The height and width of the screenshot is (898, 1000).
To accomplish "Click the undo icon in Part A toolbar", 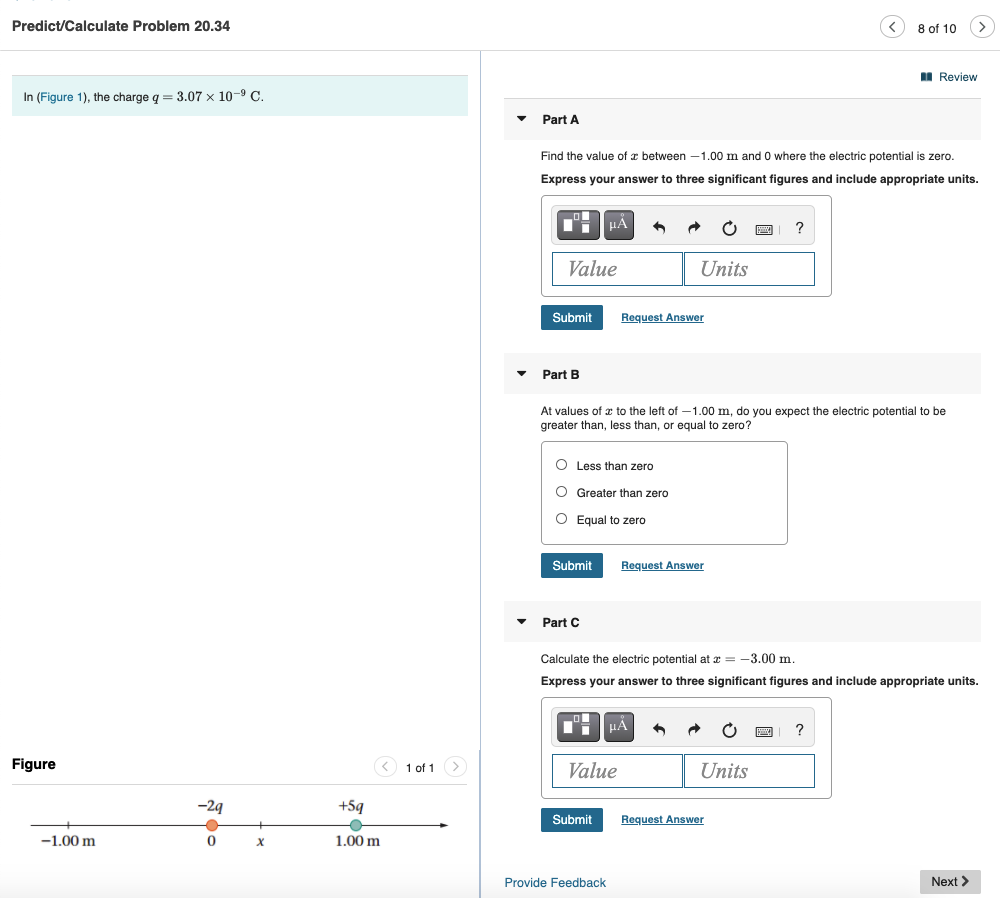I will pos(659,225).
